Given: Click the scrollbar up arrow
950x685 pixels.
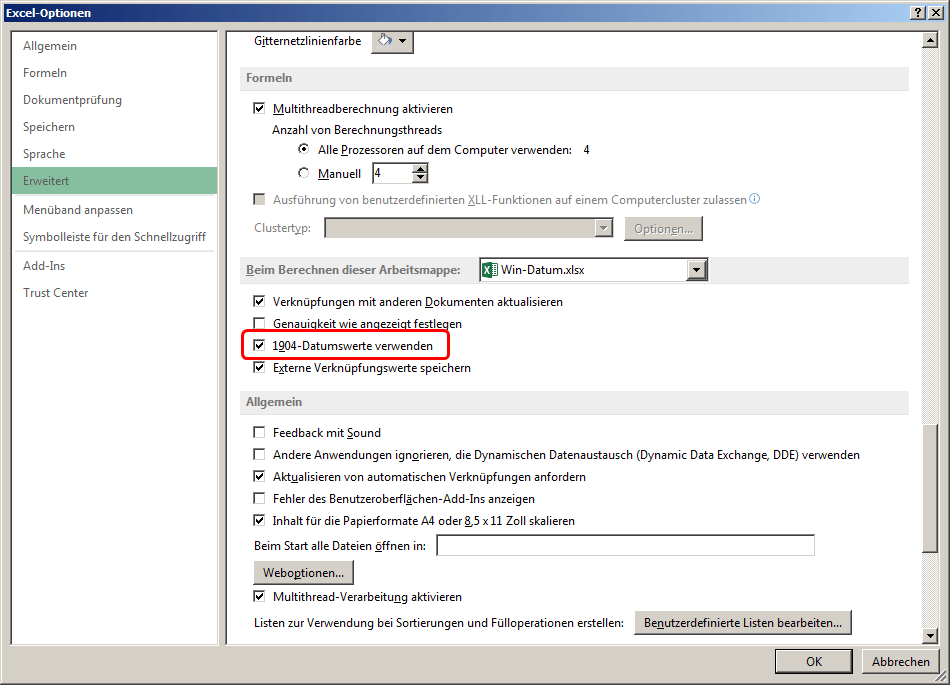Looking at the screenshot, I should [x=930, y=41].
